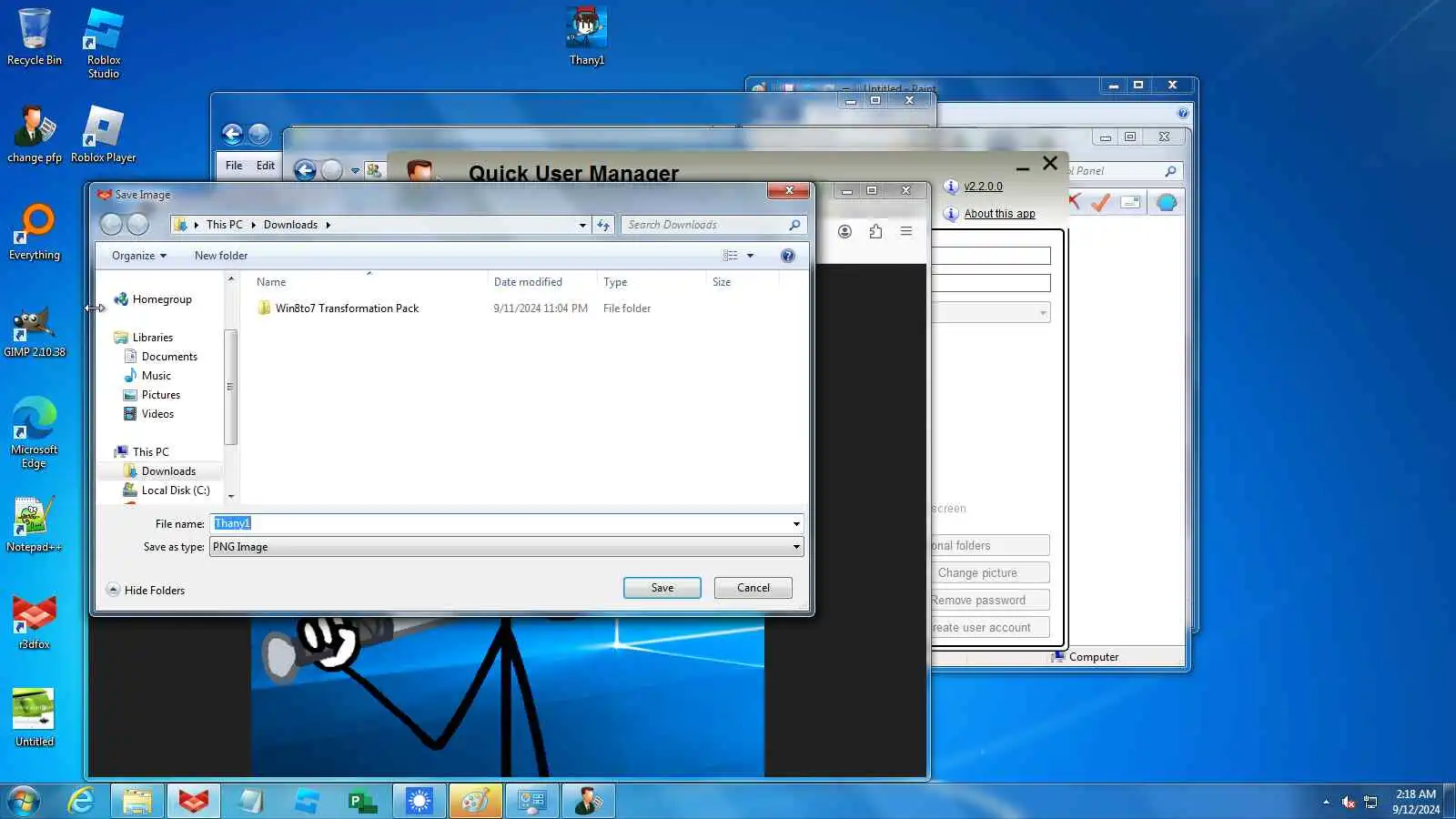Switch to Quick User Manager taskbar icon
This screenshot has height=819, width=1456.
click(589, 801)
